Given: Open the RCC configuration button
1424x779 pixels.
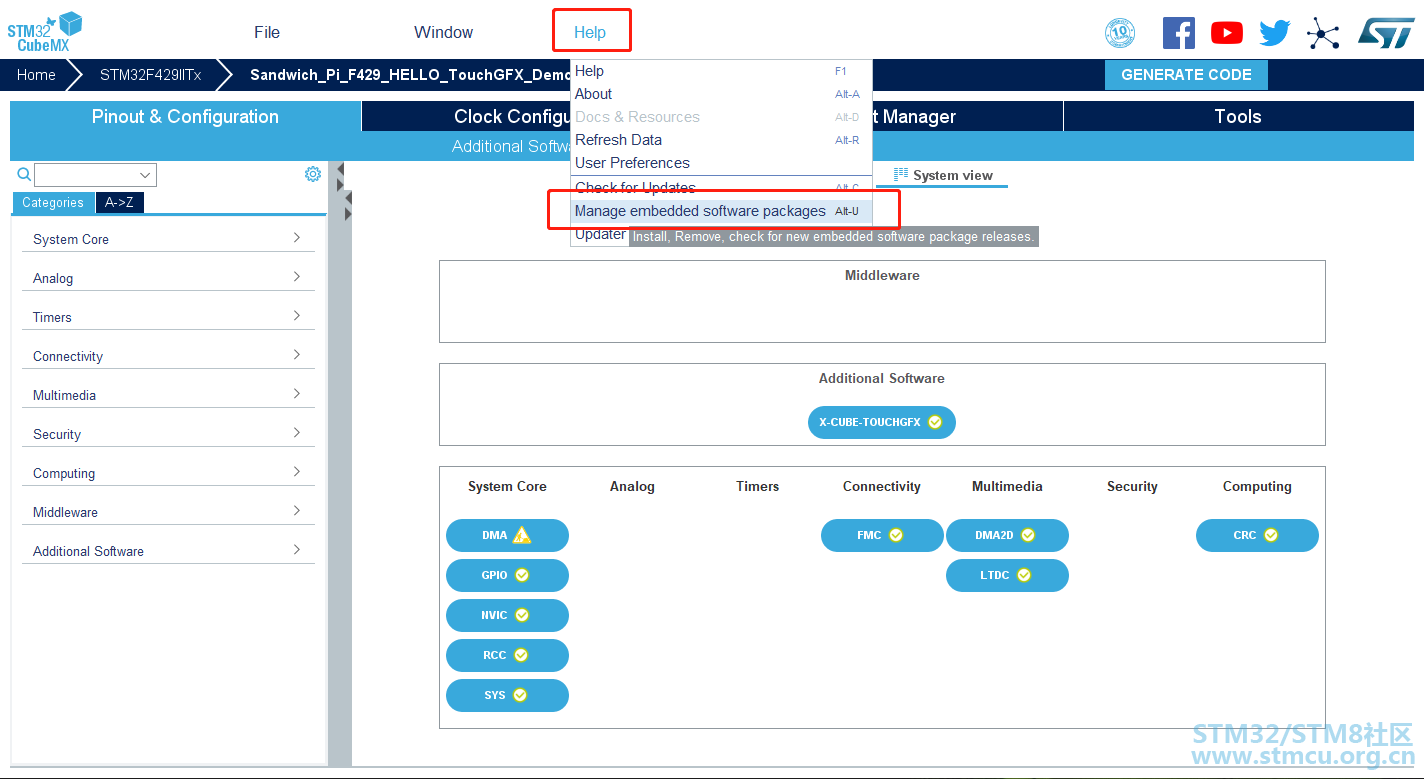Looking at the screenshot, I should tap(507, 655).
